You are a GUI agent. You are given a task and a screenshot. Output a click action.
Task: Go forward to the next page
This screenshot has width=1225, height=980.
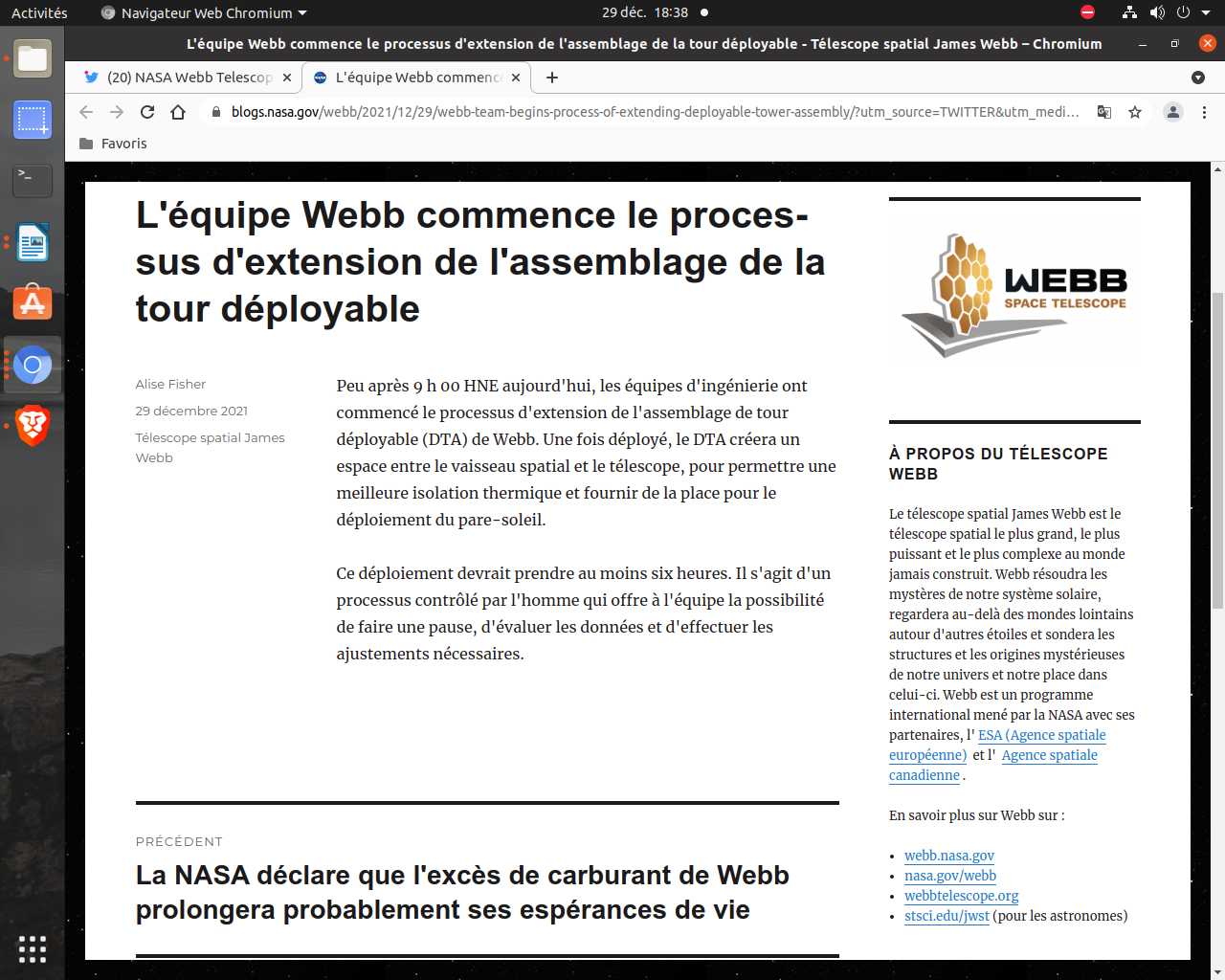(x=117, y=112)
